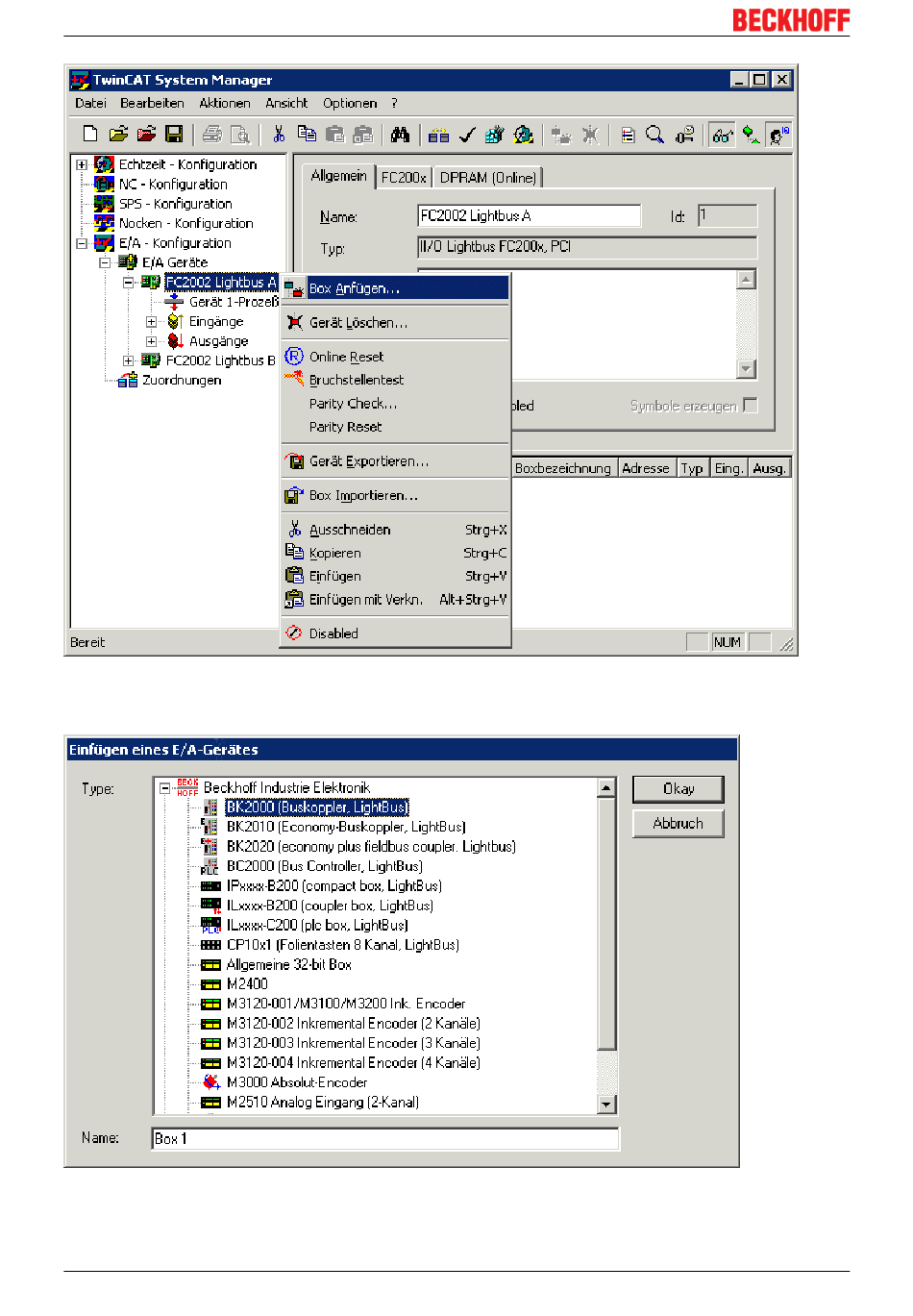Open the Datei menu
The width and height of the screenshot is (913, 1316).
(90, 103)
